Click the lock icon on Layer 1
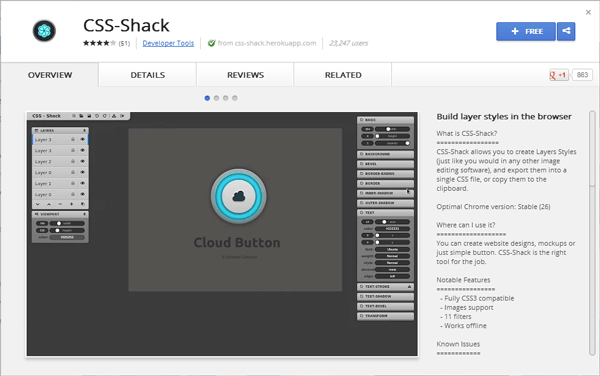This screenshot has width=600, height=376. pos(73,183)
